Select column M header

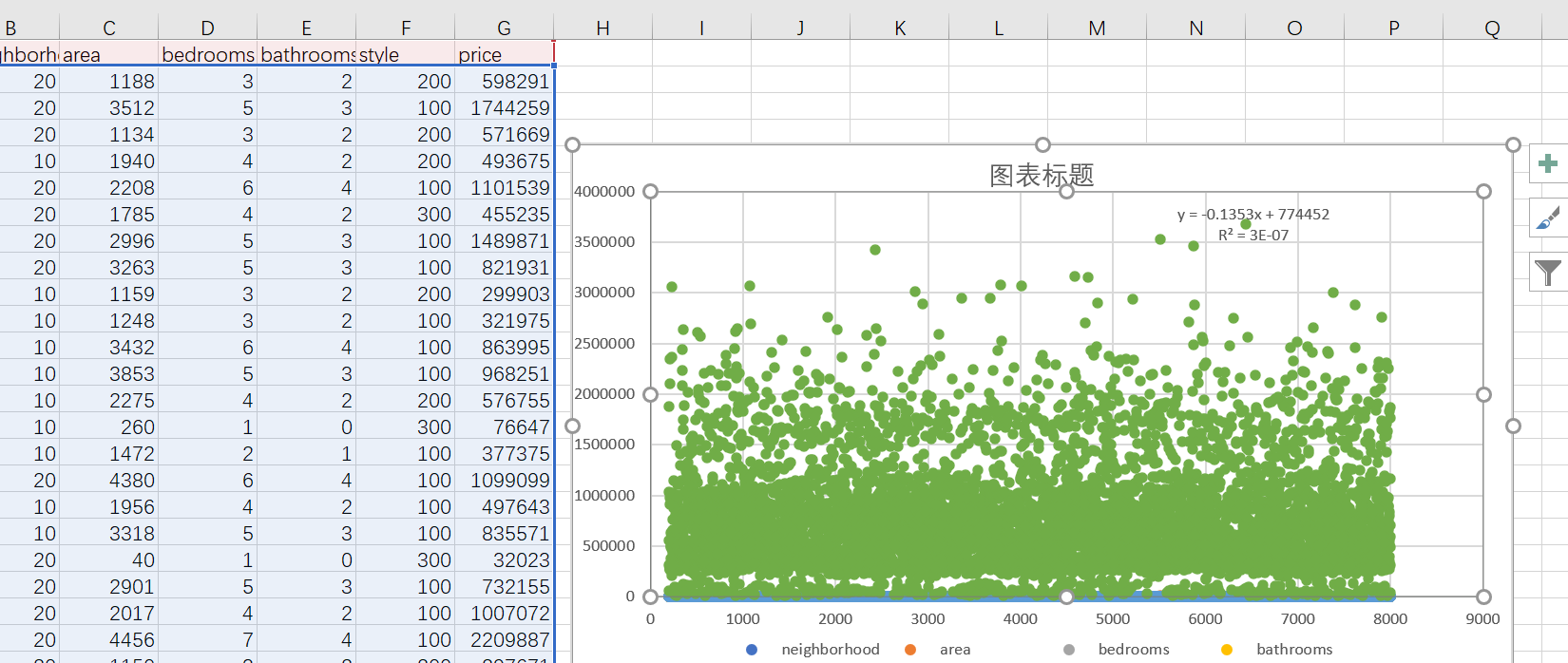tap(1097, 28)
